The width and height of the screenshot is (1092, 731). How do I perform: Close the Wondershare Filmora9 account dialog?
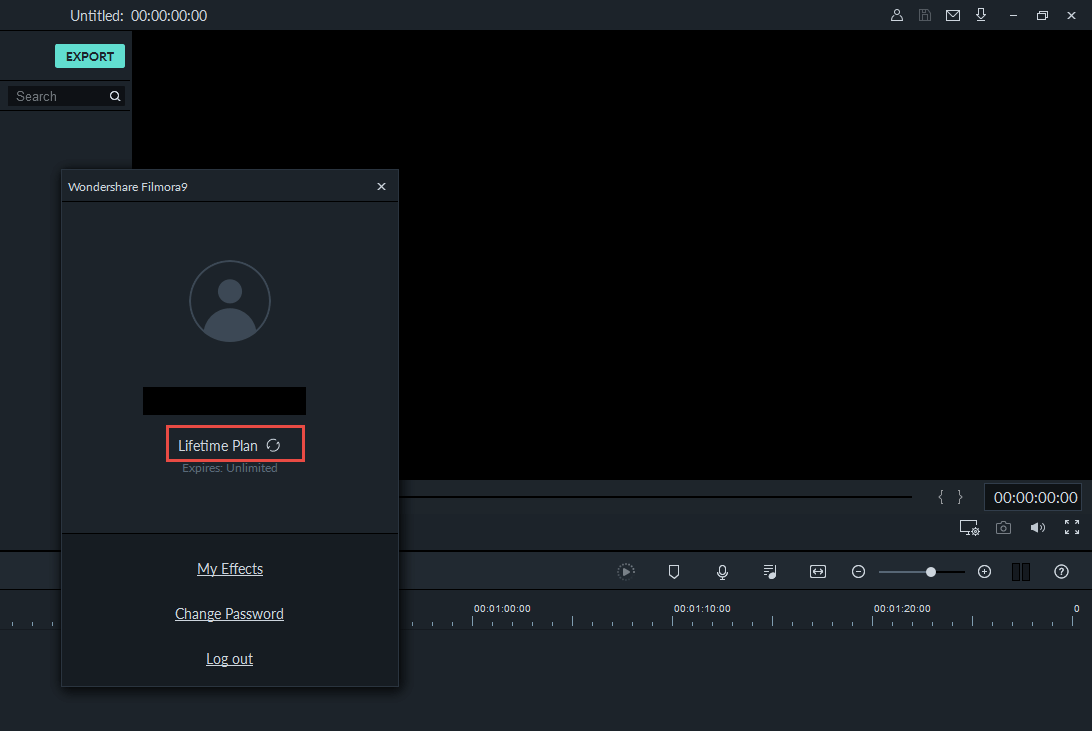(x=381, y=187)
